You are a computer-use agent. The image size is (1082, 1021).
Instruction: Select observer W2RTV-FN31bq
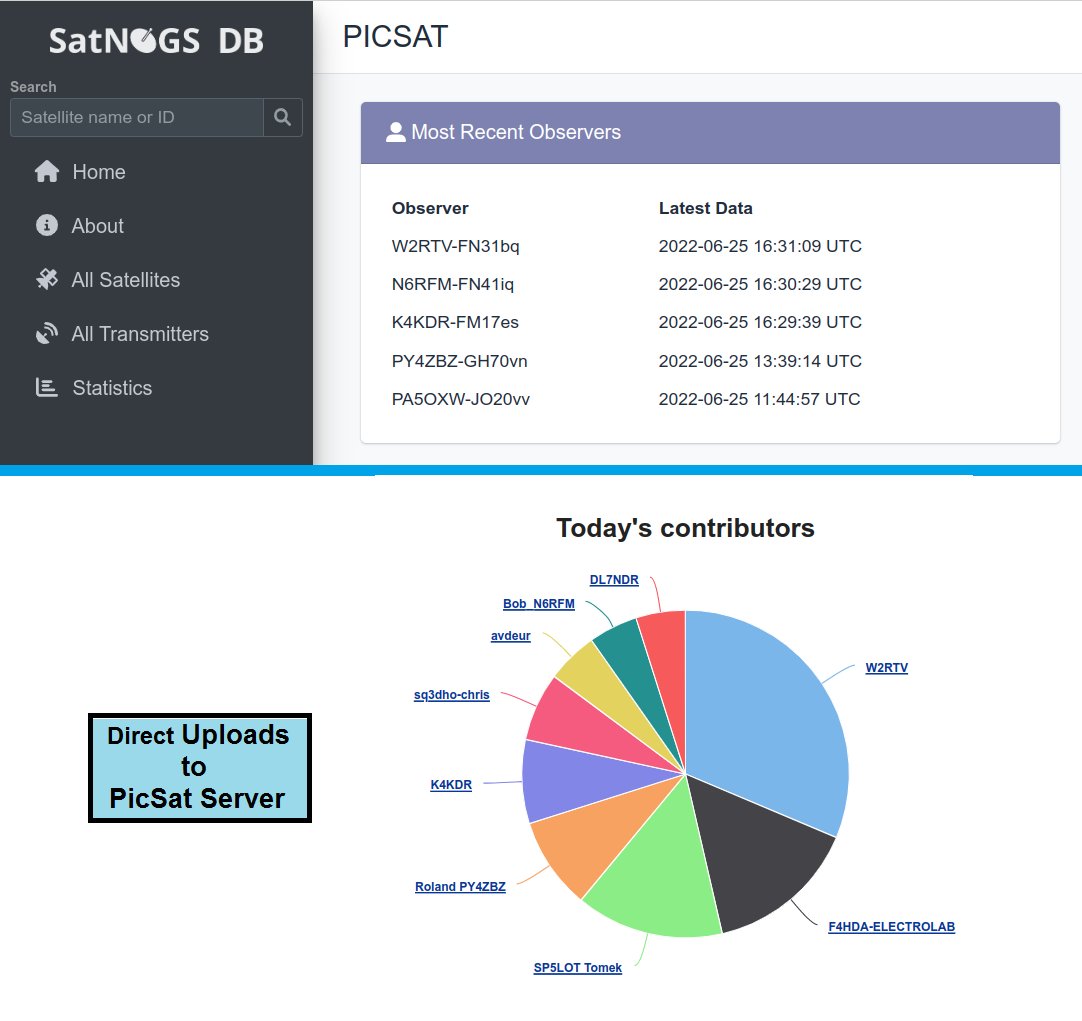pos(455,246)
